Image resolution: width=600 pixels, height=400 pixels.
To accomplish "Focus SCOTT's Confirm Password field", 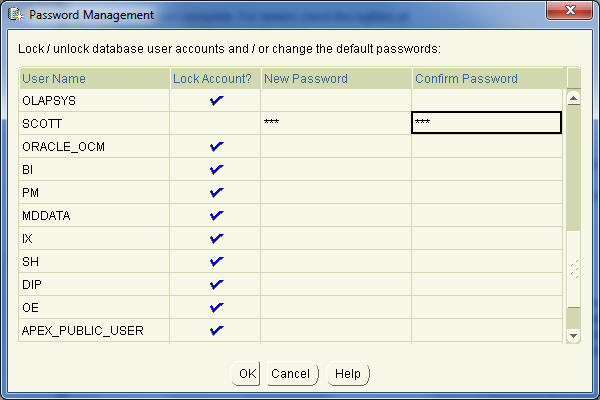I will point(486,123).
